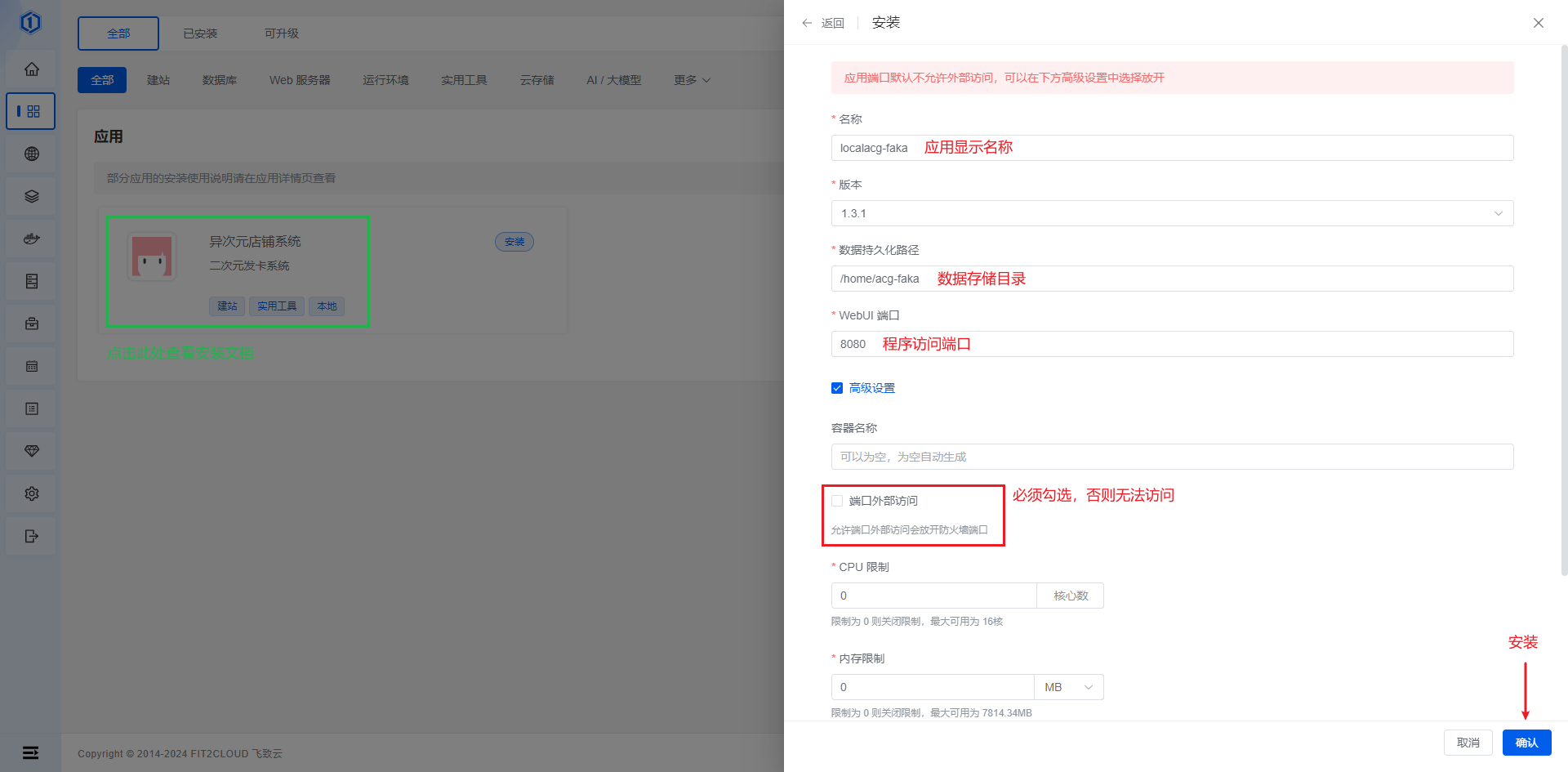Open the toolbox briefcase icon in sidebar
Screen dimensions: 1568x772
pyautogui.click(x=32, y=324)
